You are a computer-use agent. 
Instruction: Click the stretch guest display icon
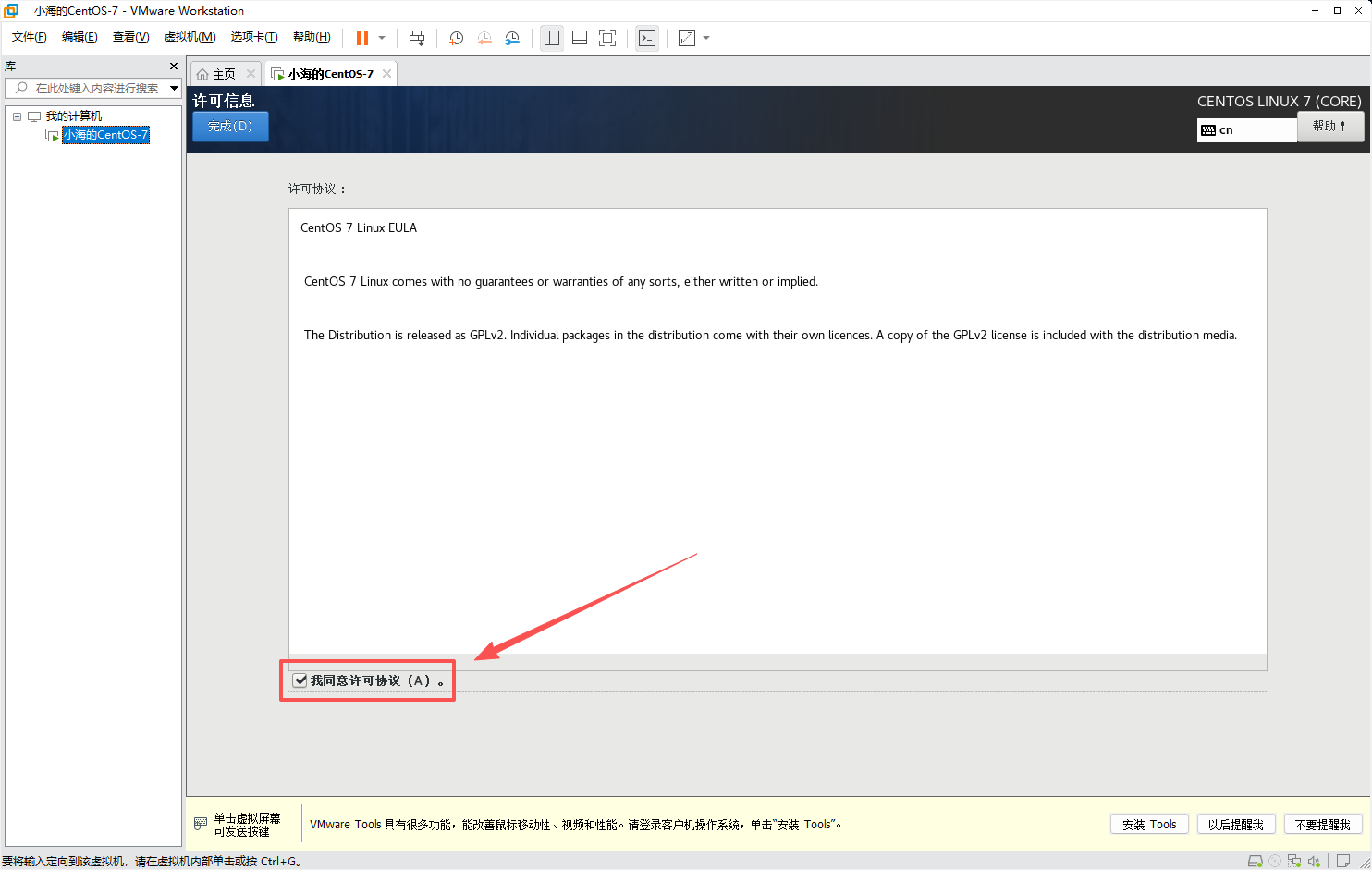pos(687,38)
